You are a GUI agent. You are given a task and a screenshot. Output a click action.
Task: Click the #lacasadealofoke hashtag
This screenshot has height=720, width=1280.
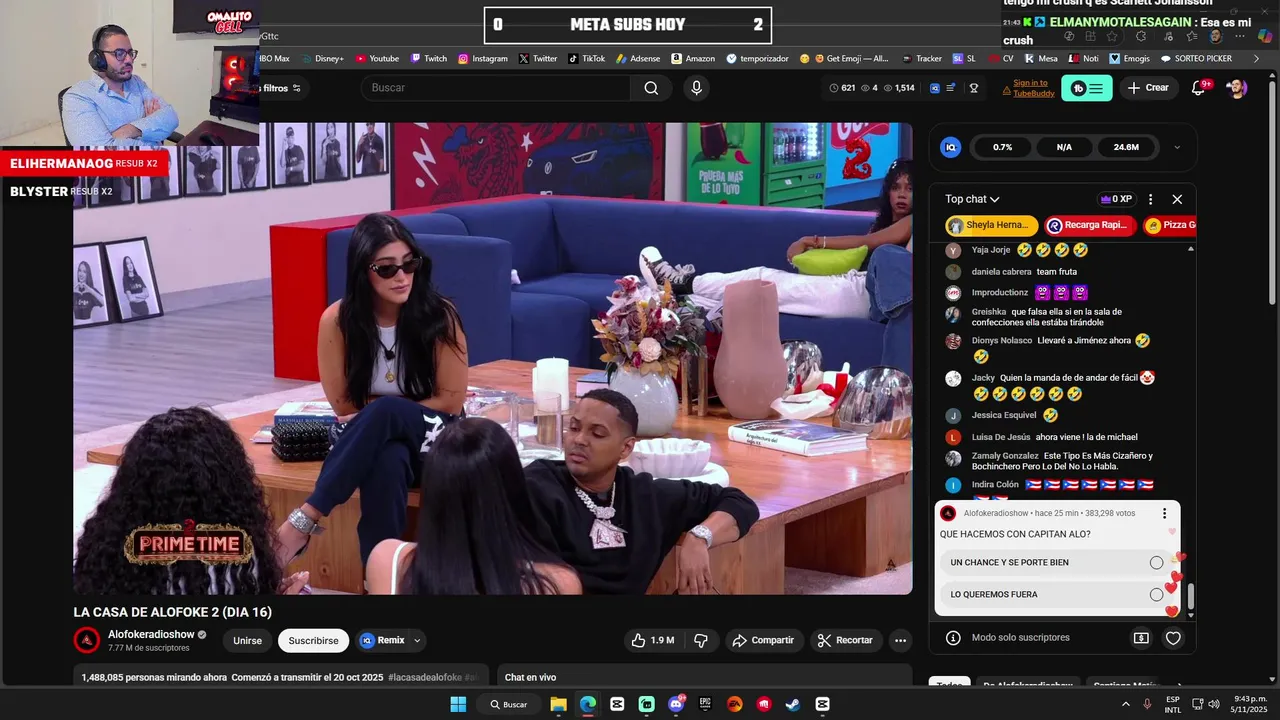pyautogui.click(x=425, y=677)
